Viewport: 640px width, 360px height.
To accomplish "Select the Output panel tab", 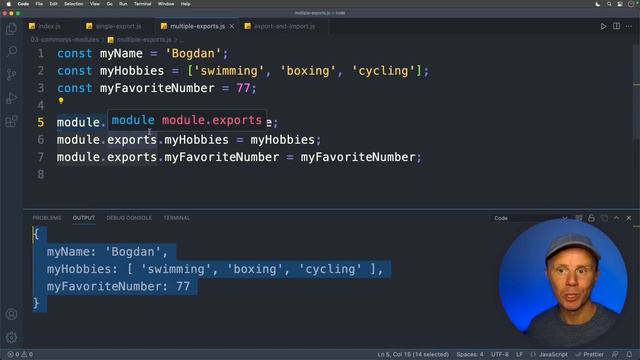I will pos(84,218).
